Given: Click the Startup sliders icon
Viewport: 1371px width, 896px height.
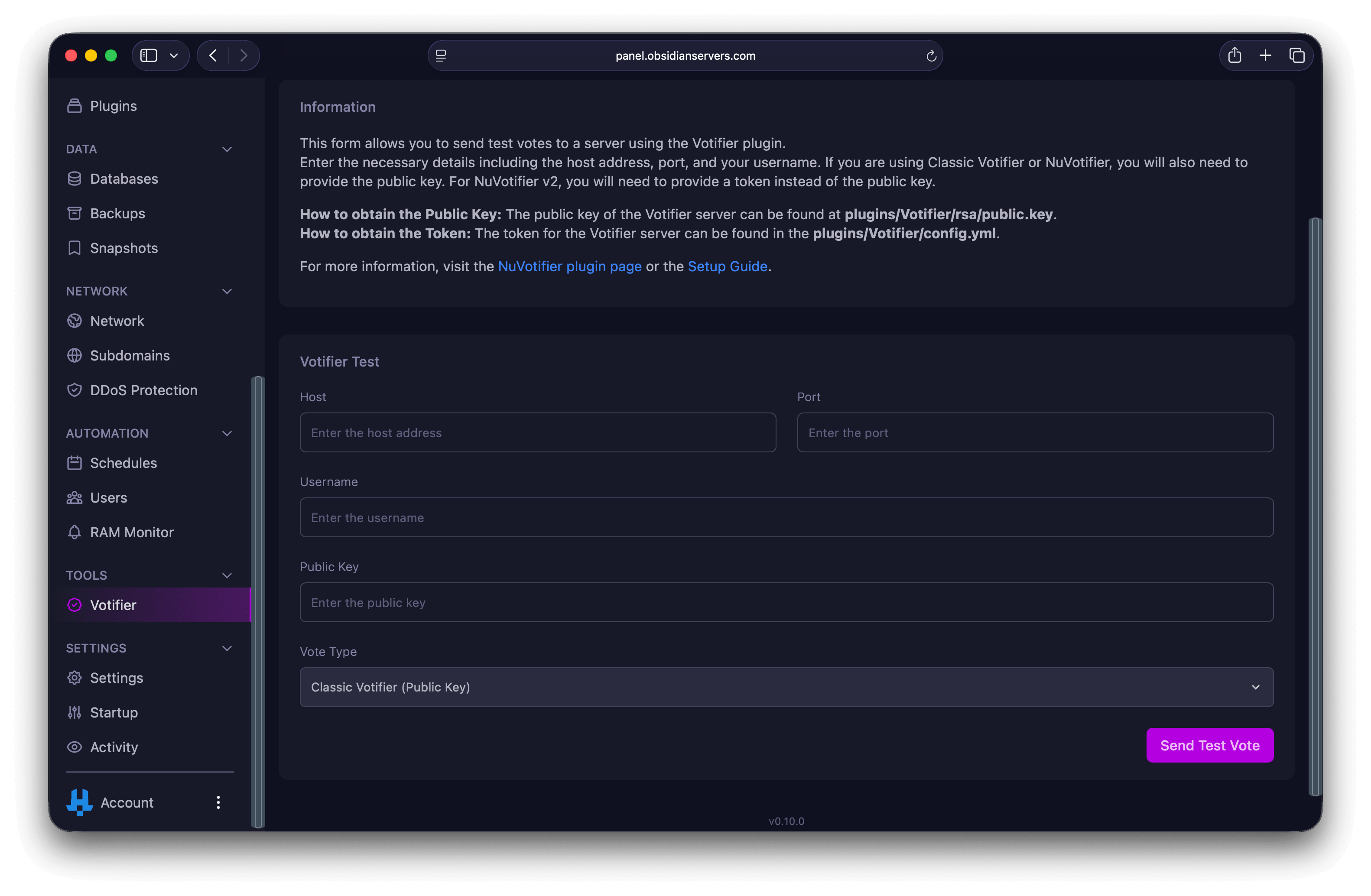Looking at the screenshot, I should [x=74, y=712].
